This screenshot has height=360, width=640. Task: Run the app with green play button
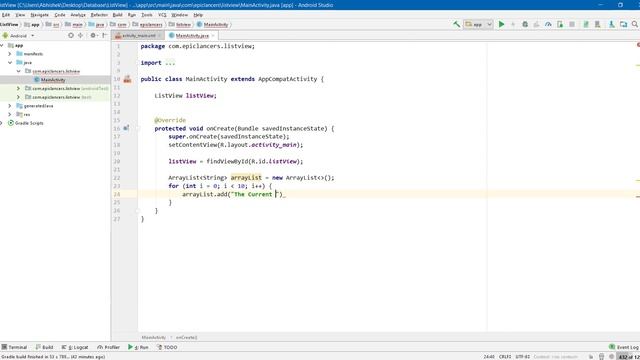pos(501,24)
